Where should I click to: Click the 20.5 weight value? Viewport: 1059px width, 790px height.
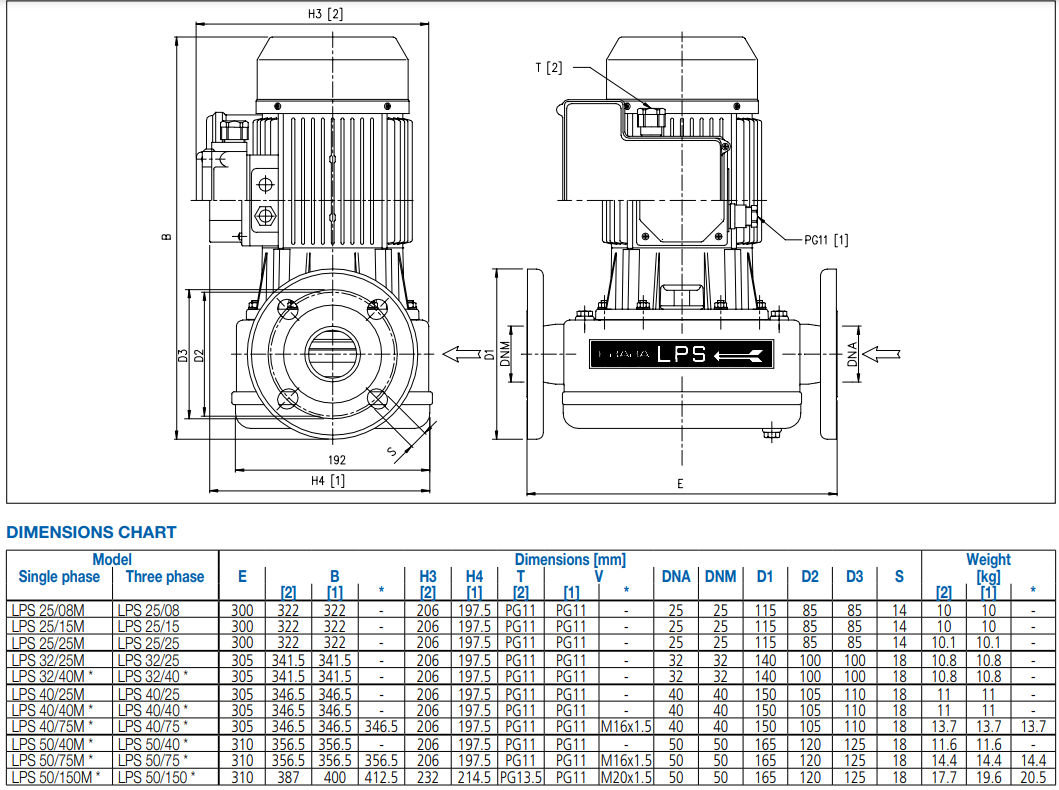coord(1033,777)
